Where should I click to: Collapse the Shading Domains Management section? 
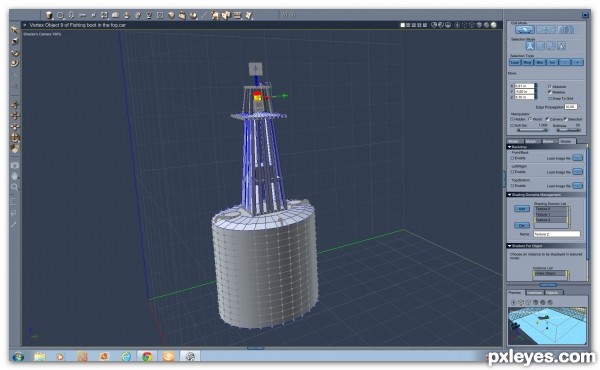[510, 195]
